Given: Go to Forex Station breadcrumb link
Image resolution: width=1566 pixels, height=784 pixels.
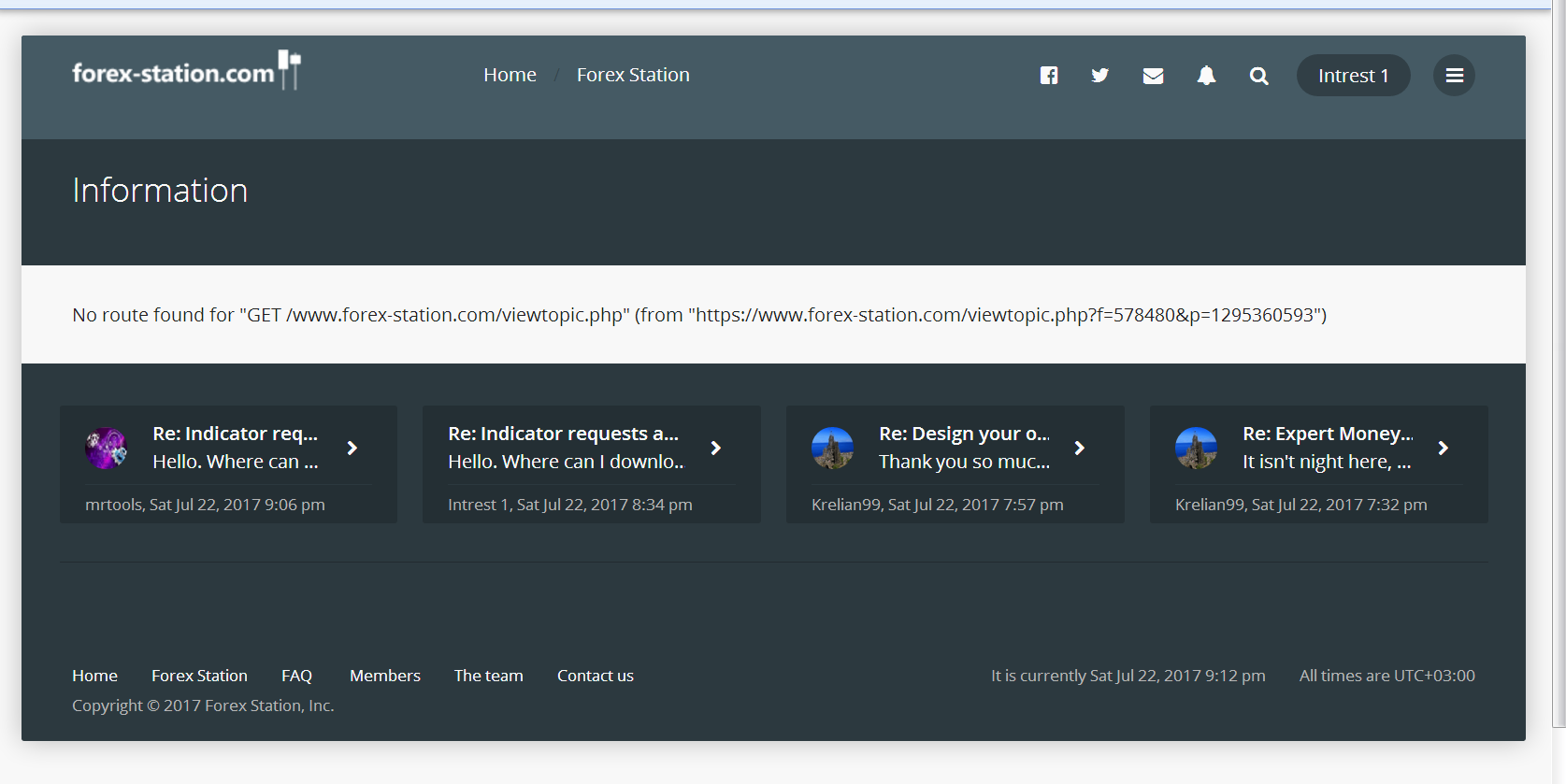Looking at the screenshot, I should click(633, 75).
